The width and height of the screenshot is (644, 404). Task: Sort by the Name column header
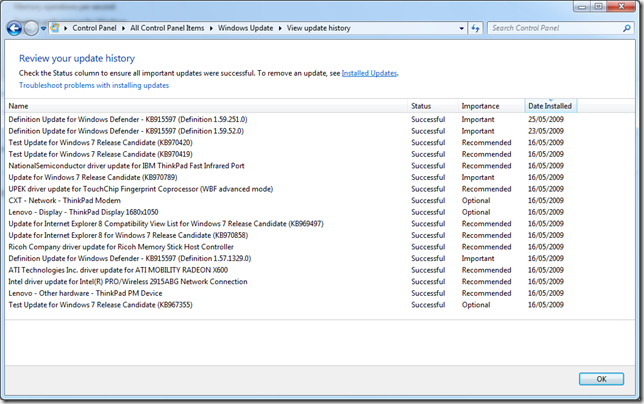pyautogui.click(x=207, y=106)
